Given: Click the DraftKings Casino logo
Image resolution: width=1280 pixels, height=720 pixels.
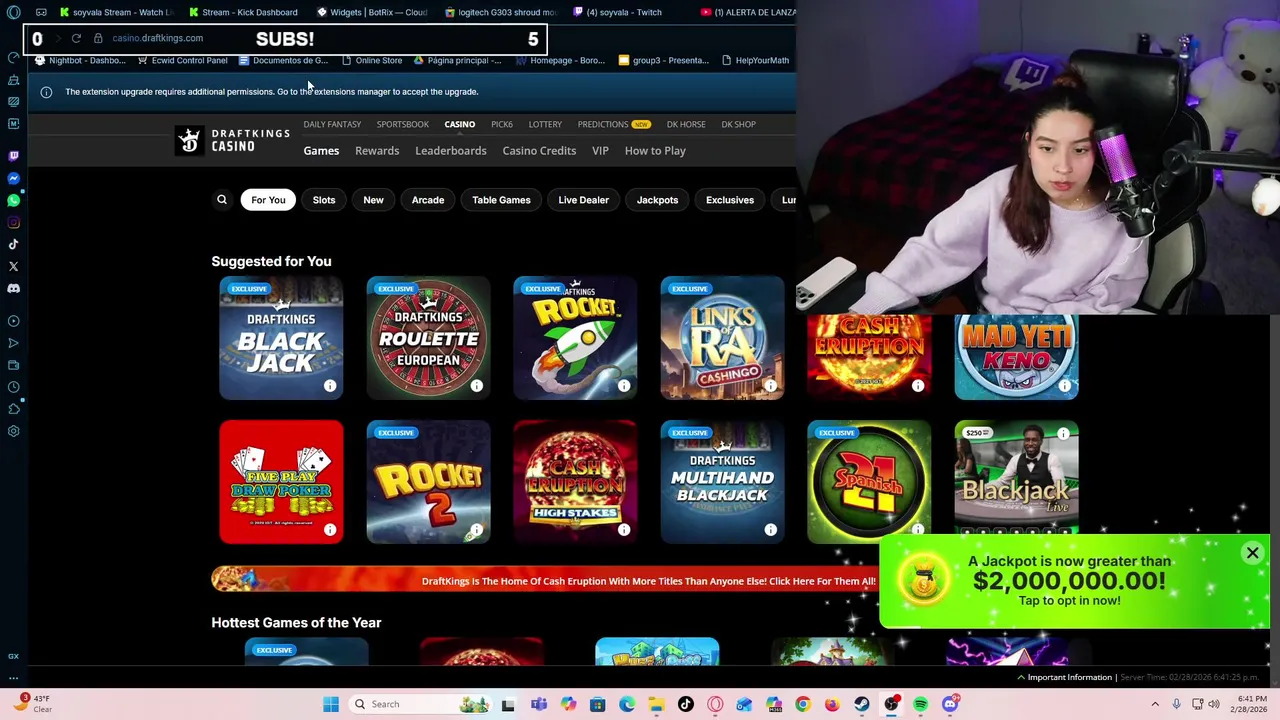Looking at the screenshot, I should pyautogui.click(x=233, y=140).
